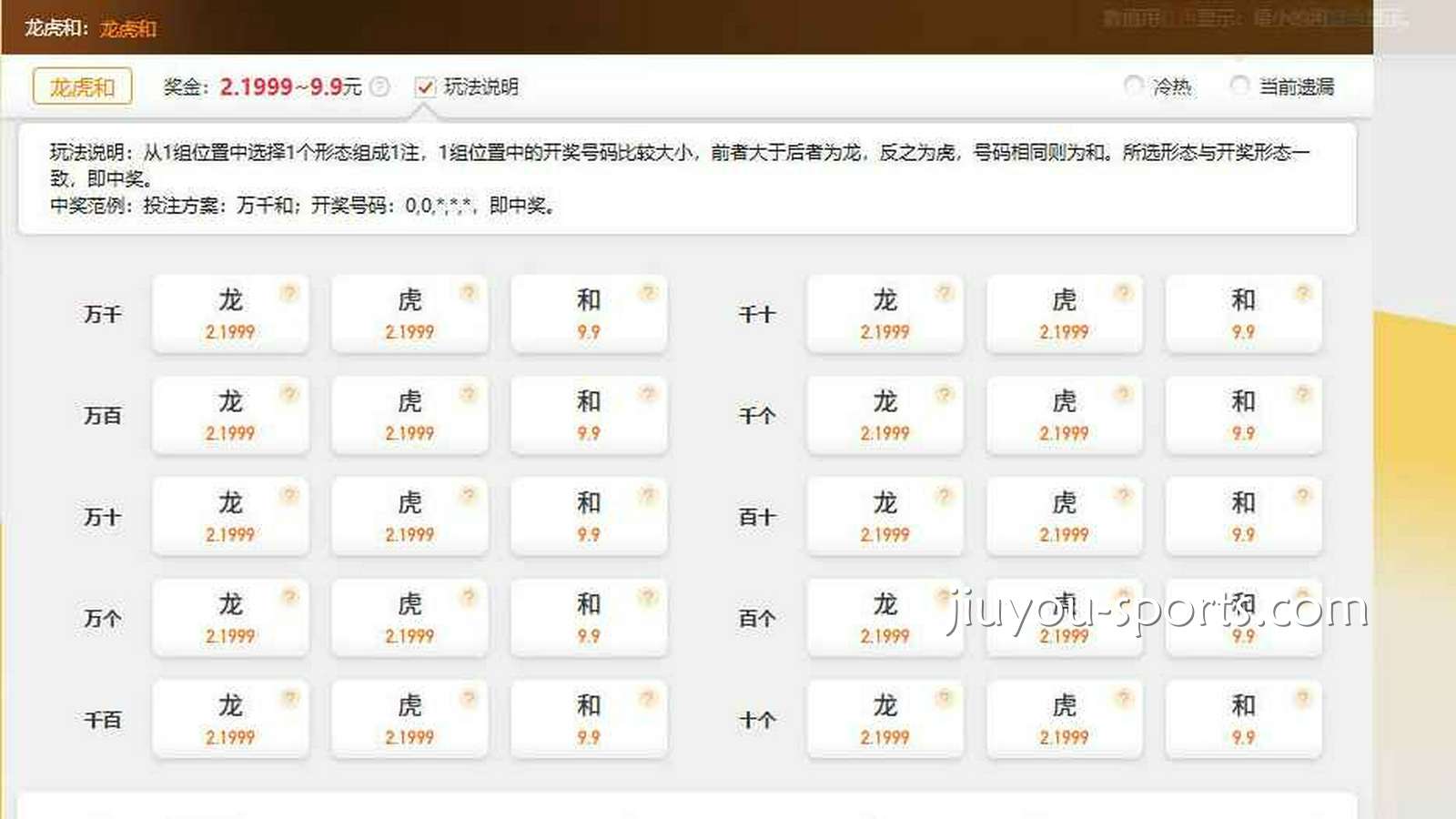This screenshot has height=819, width=1456.
Task: Open help icon on 十个 虎 card
Action: [x=1123, y=698]
